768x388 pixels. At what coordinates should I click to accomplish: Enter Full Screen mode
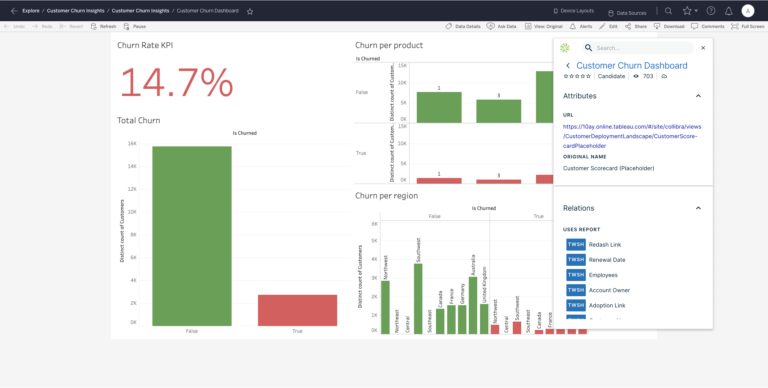[x=747, y=26]
